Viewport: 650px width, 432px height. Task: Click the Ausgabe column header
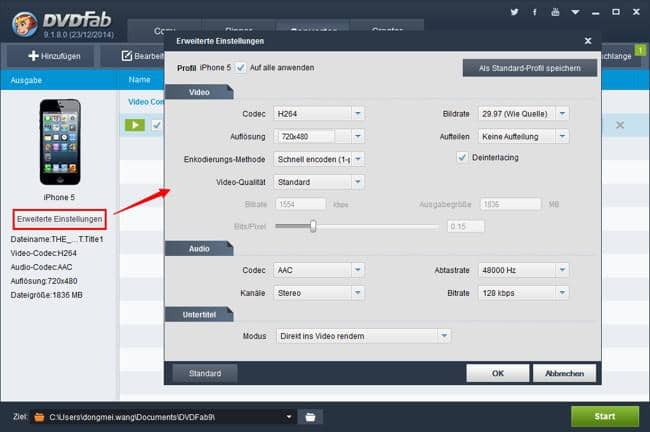[26, 80]
